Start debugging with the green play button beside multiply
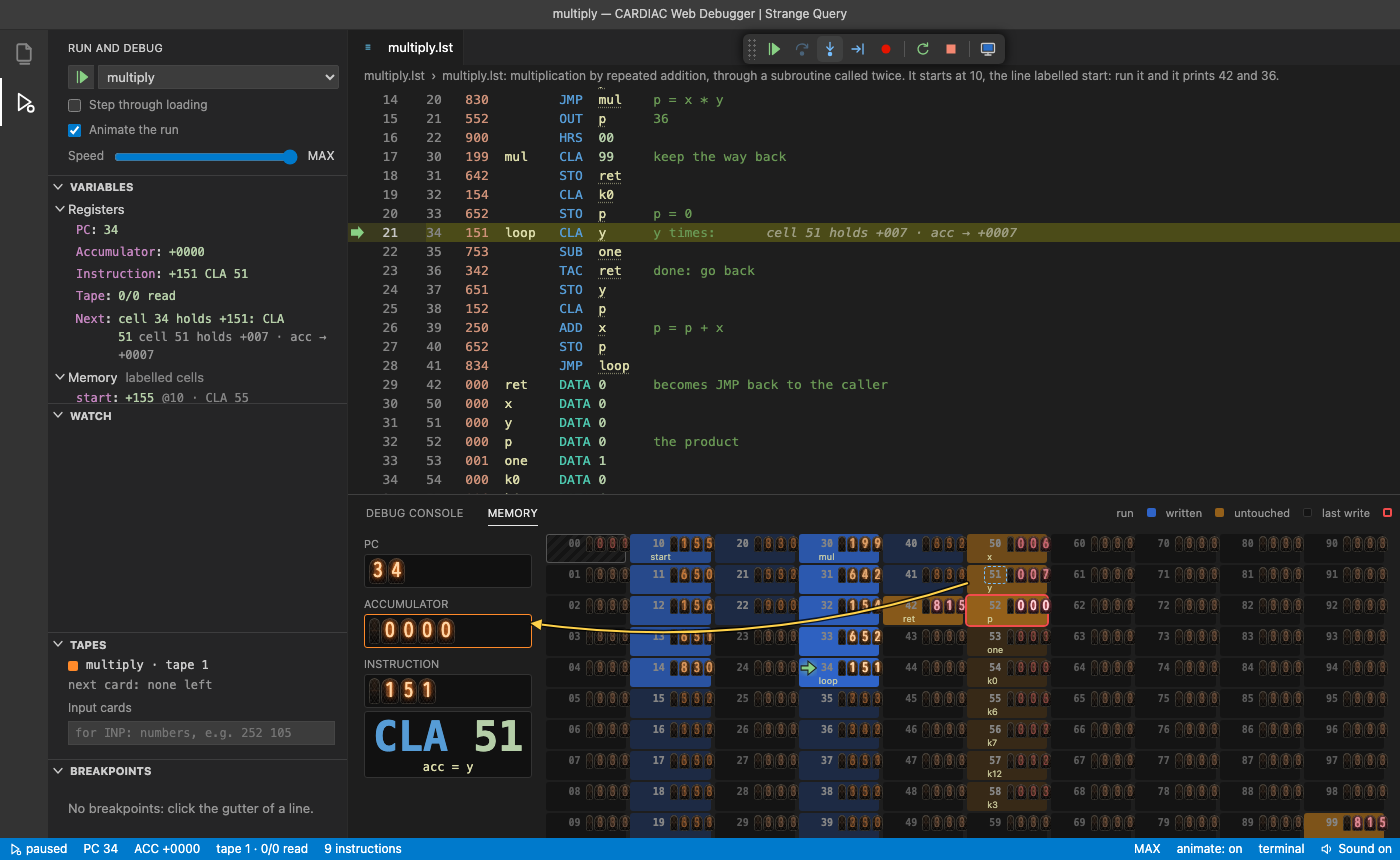This screenshot has height=860, width=1400. pyautogui.click(x=81, y=77)
